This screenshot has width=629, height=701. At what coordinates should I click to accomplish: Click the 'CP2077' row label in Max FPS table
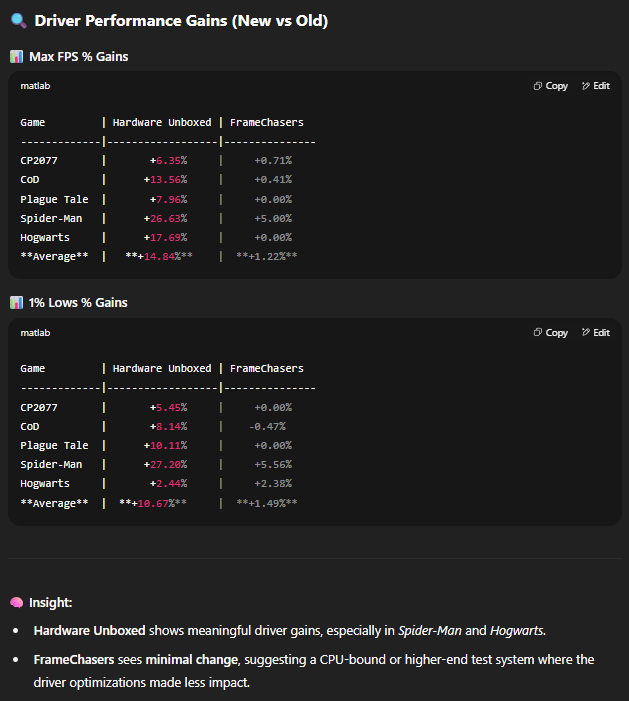pyautogui.click(x=39, y=160)
